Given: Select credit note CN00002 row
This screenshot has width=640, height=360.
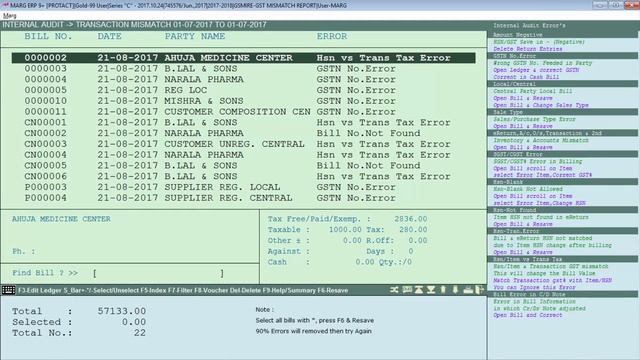Looking at the screenshot, I should point(243,133).
